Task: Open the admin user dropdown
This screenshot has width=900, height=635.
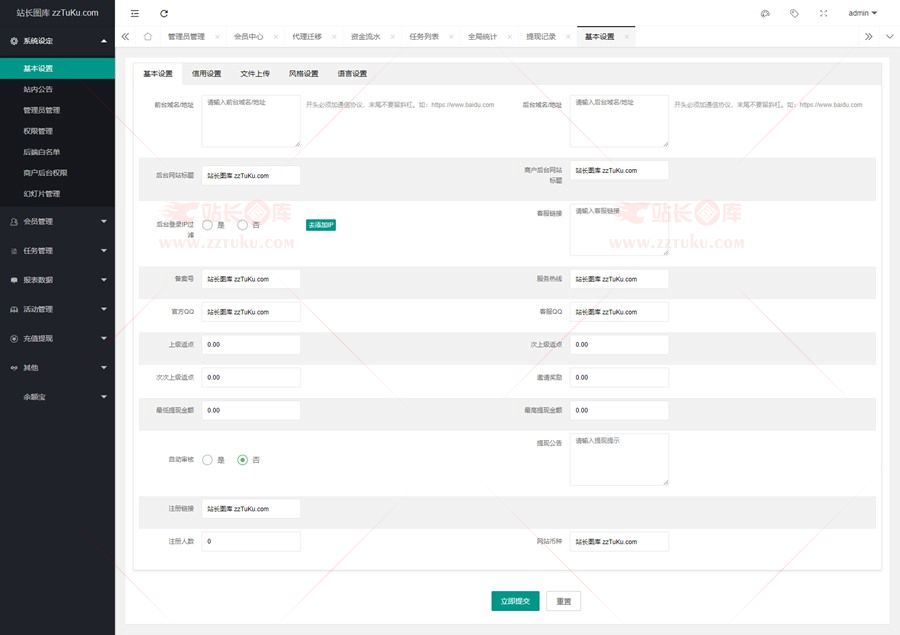Action: click(862, 13)
